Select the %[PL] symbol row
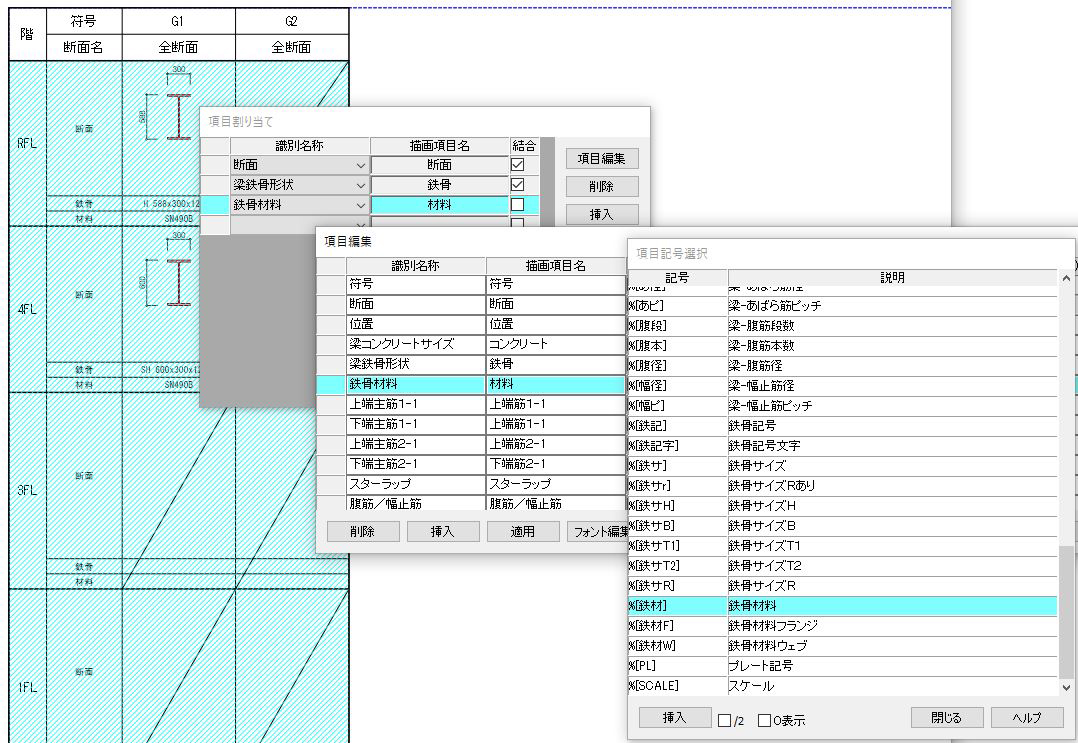1078x743 pixels. click(842, 665)
